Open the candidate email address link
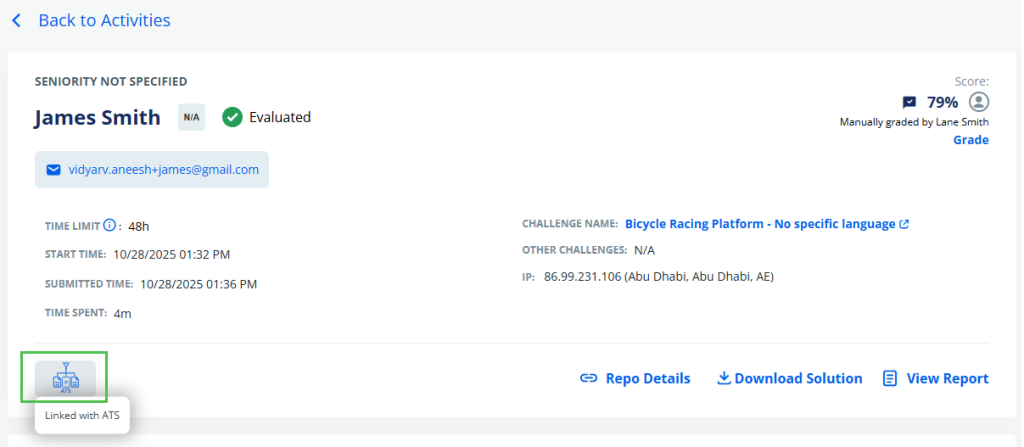Image resolution: width=1024 pixels, height=447 pixels. (163, 170)
